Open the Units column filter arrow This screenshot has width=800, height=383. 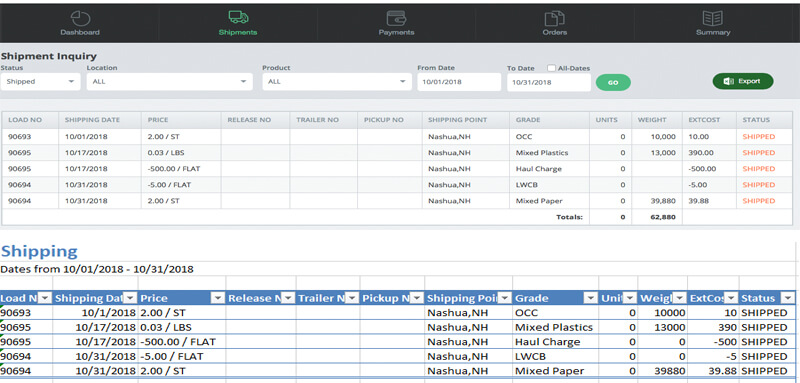click(630, 298)
